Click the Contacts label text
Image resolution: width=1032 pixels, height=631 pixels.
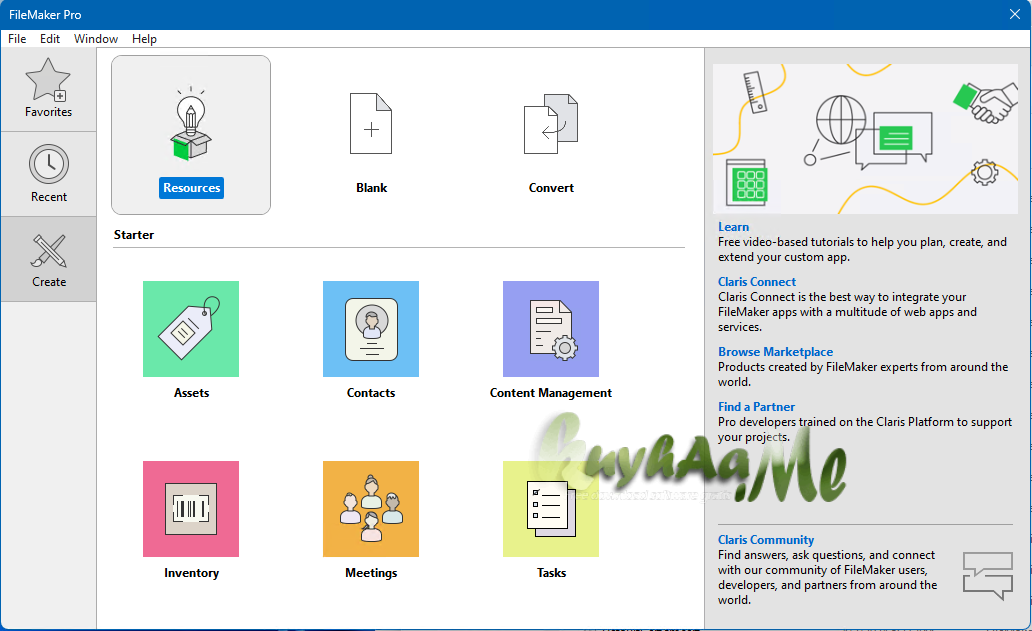pos(371,393)
